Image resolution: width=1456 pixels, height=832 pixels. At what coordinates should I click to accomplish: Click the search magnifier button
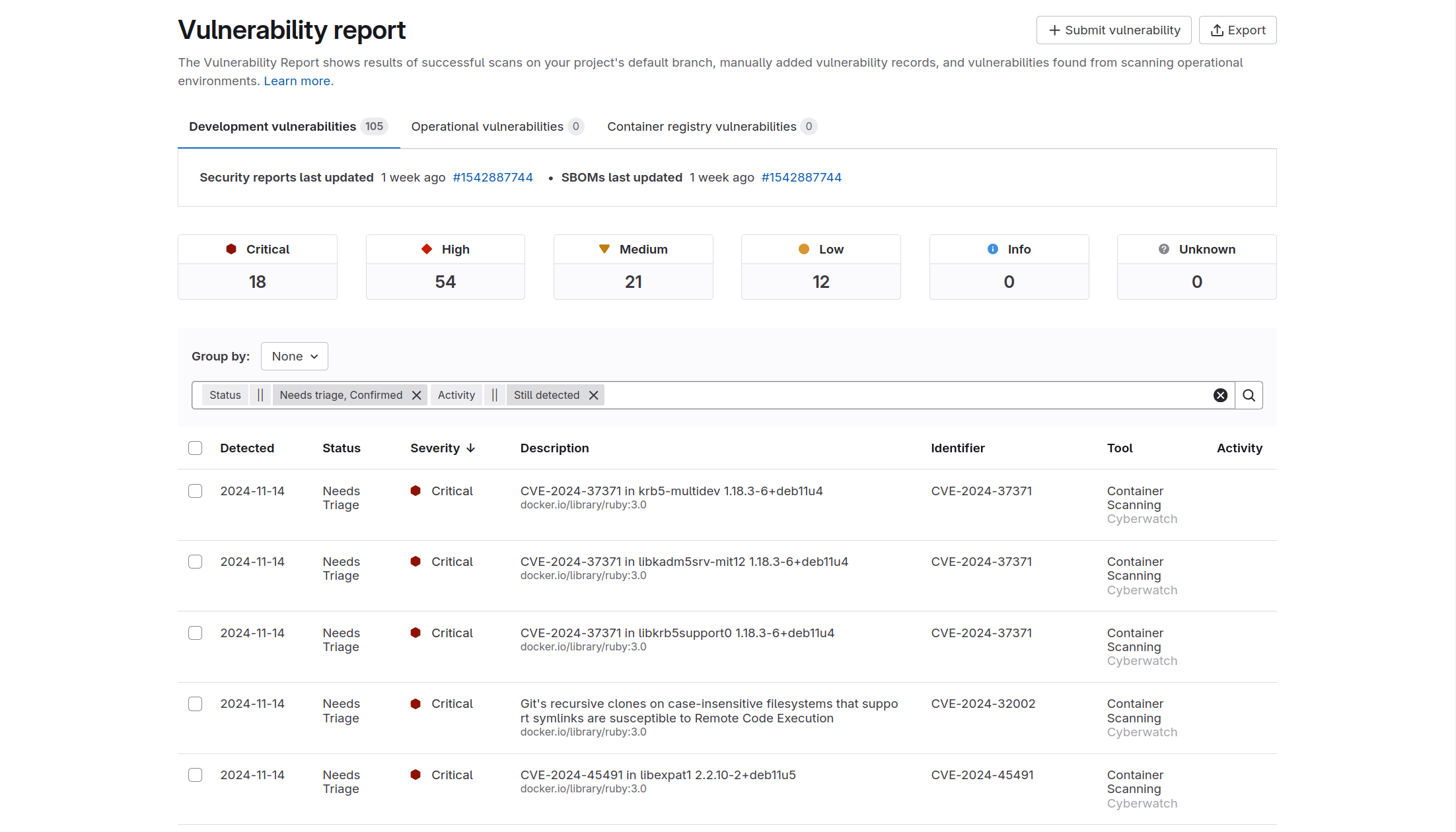pyautogui.click(x=1249, y=396)
